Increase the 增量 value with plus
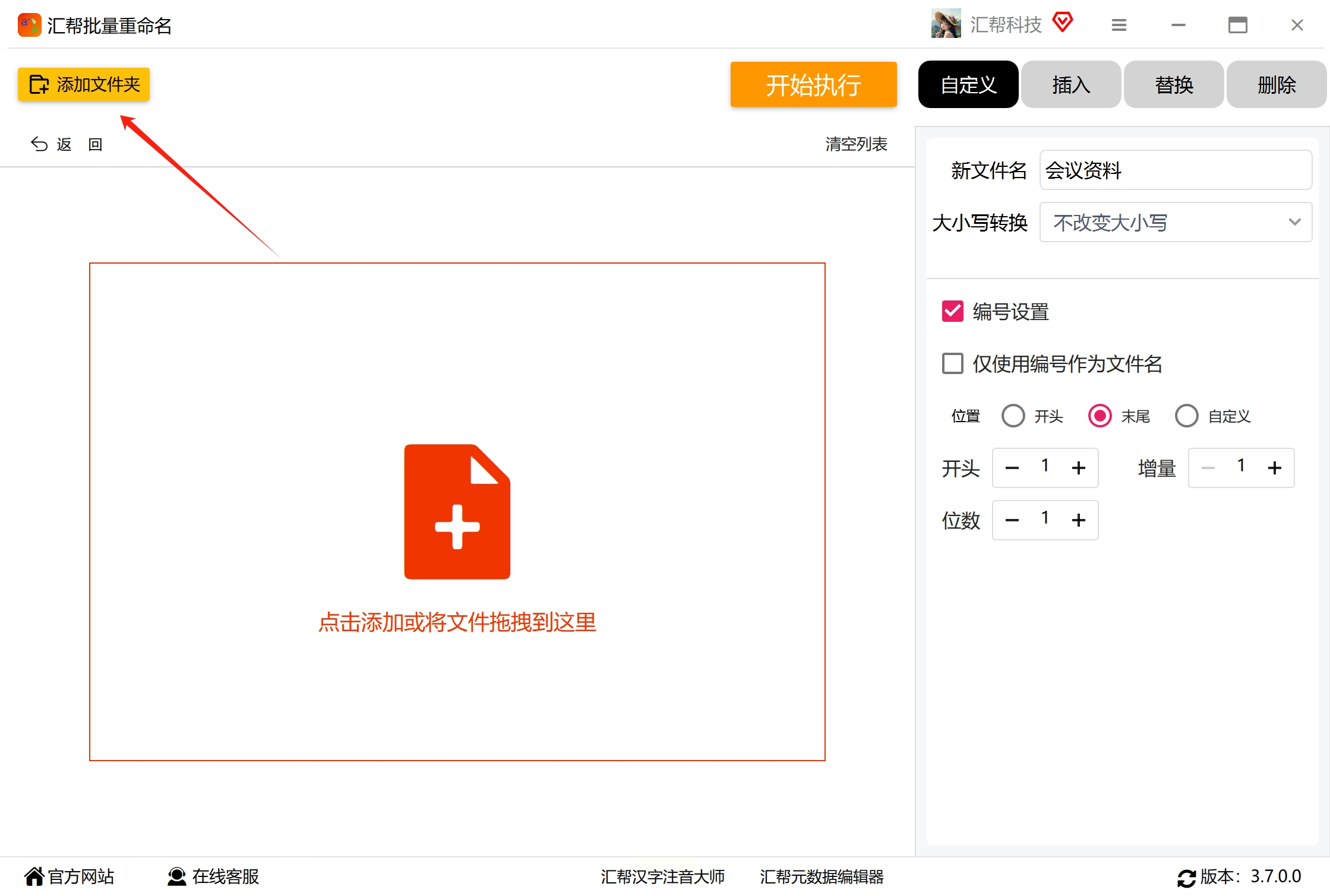 pos(1274,468)
